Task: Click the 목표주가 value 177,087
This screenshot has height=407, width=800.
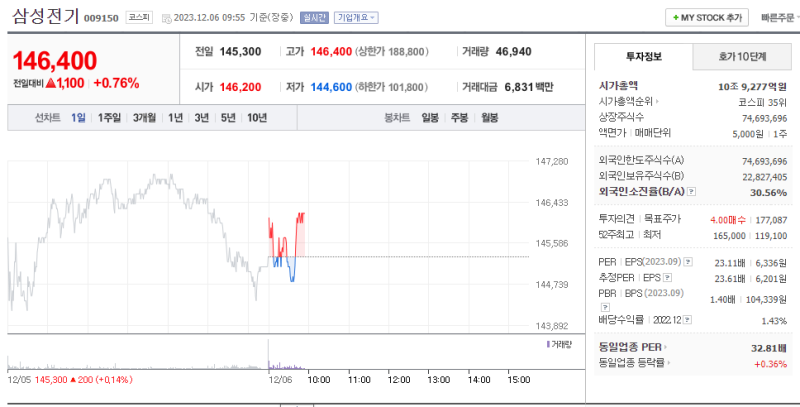Action: (772, 220)
